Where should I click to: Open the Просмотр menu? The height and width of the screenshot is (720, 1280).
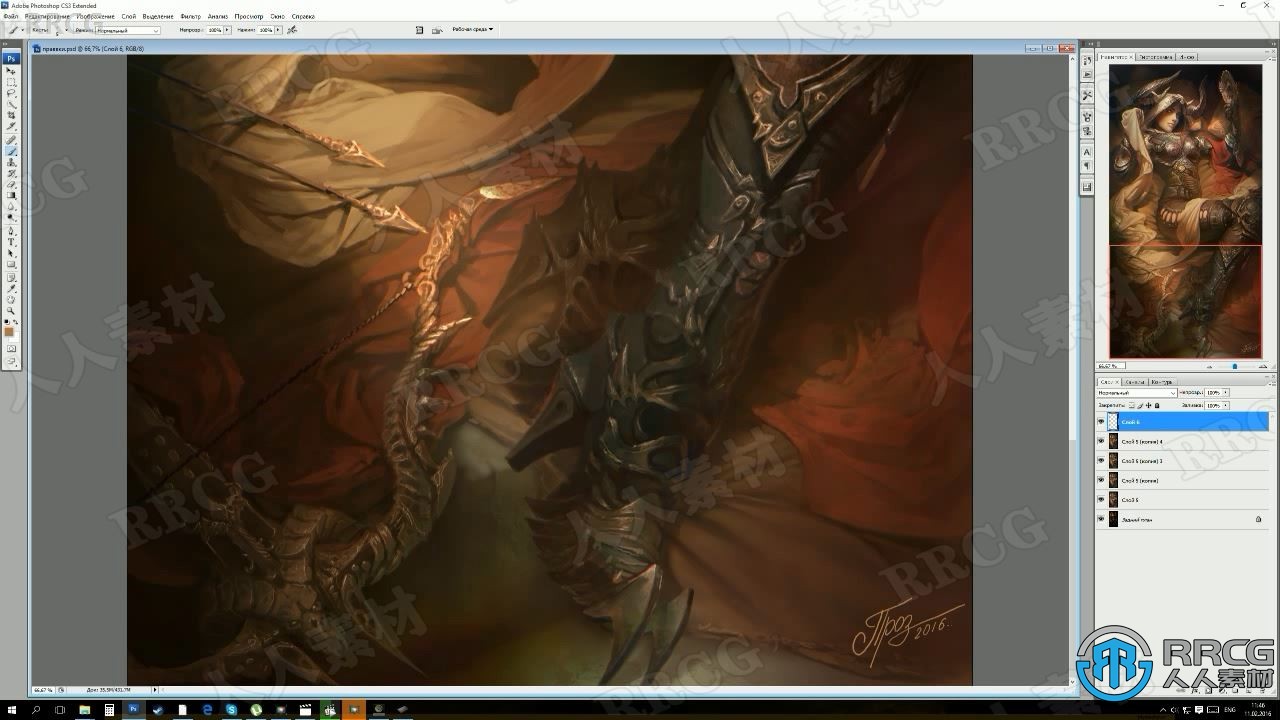tap(250, 17)
